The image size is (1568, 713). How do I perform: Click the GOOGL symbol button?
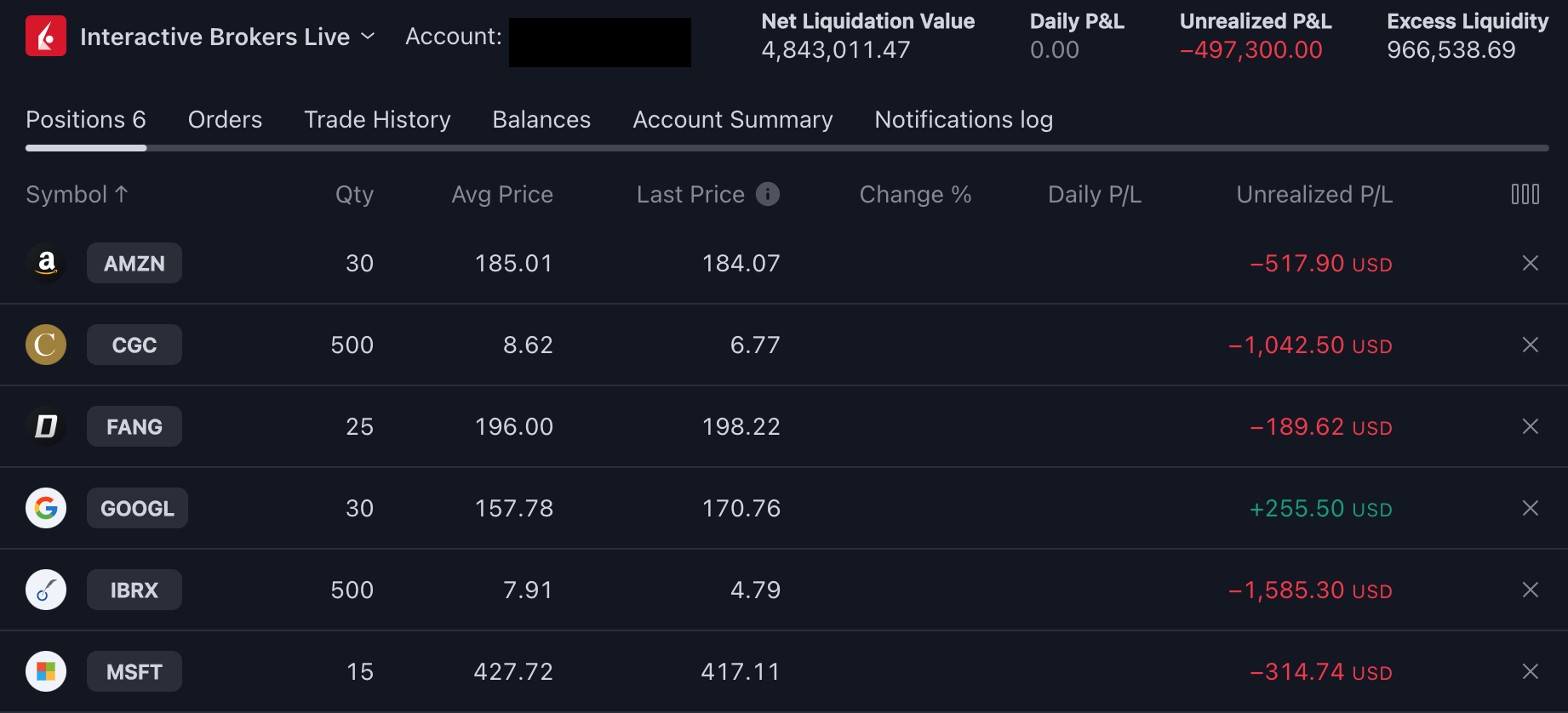click(137, 508)
